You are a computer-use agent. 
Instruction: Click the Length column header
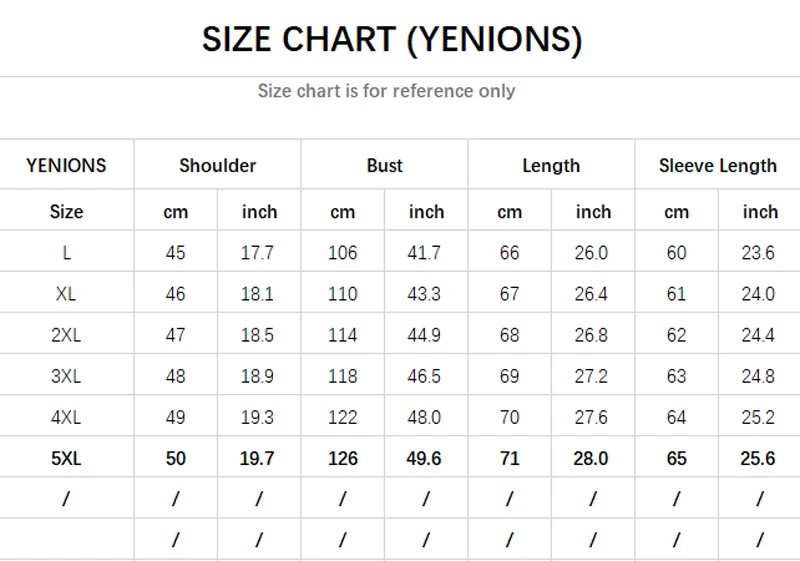(551, 166)
